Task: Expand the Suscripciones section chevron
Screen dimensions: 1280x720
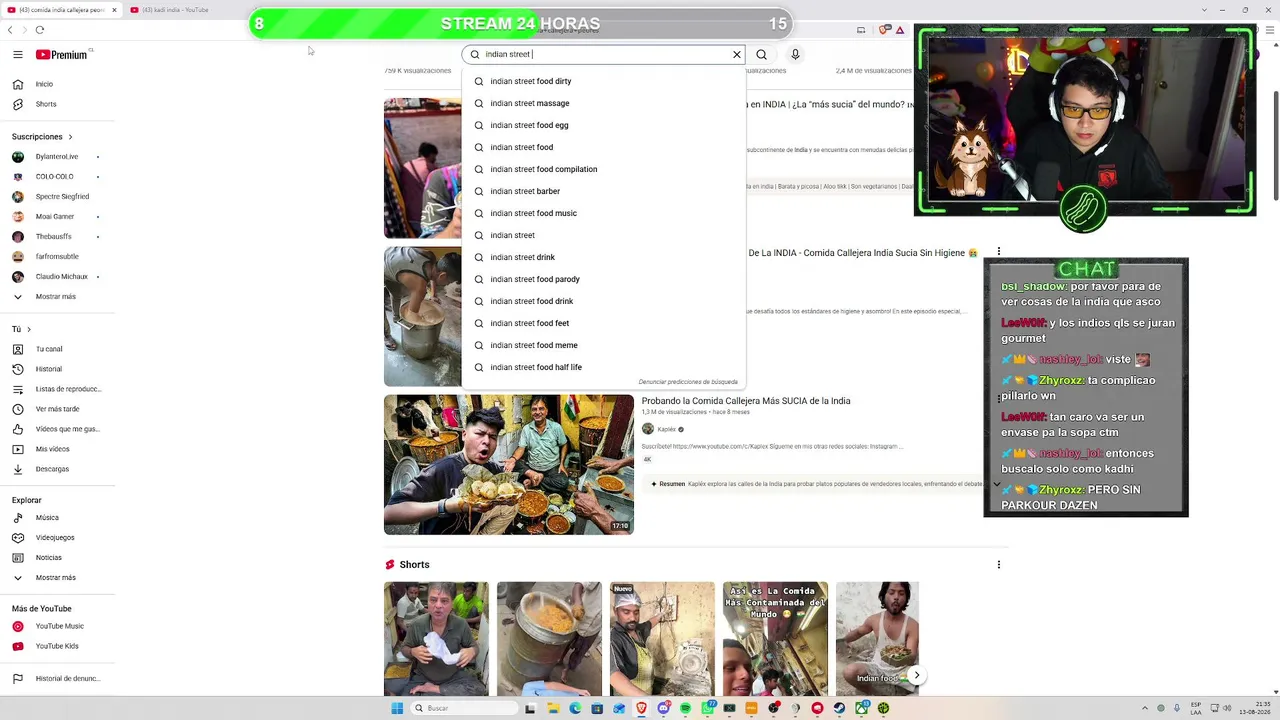Action: tap(70, 137)
